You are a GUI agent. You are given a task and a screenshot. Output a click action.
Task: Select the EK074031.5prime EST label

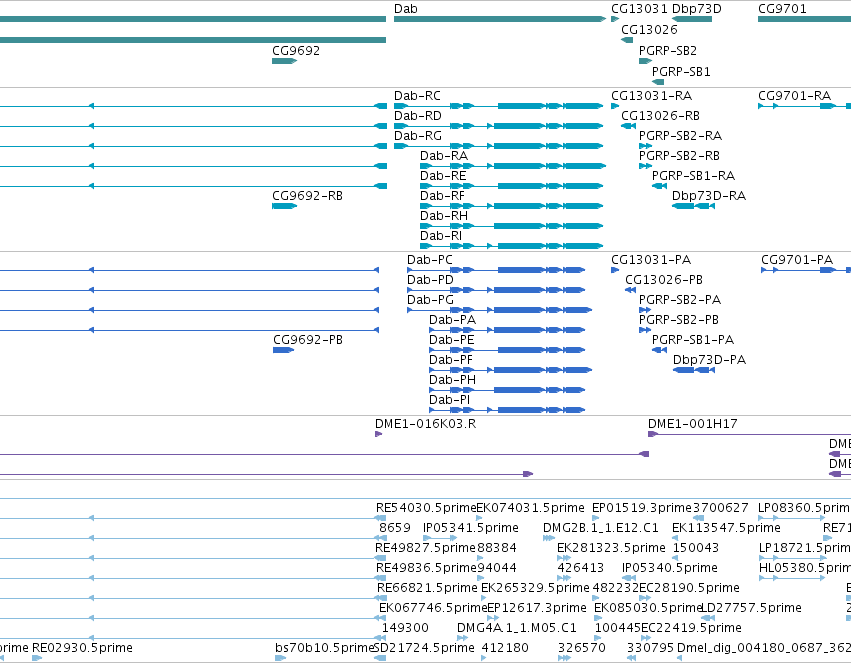[x=530, y=508]
